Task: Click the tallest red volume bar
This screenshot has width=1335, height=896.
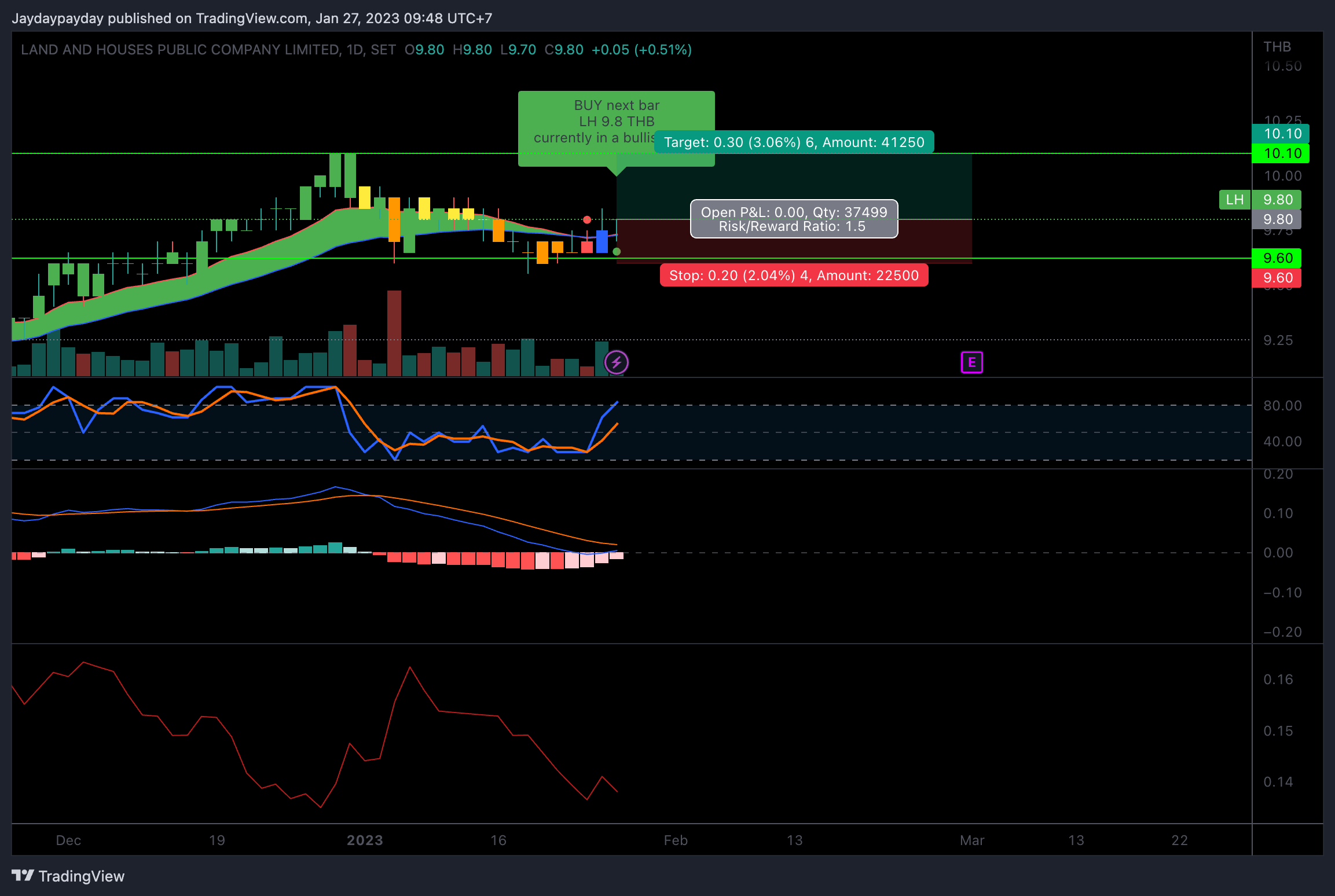Action: pos(394,333)
